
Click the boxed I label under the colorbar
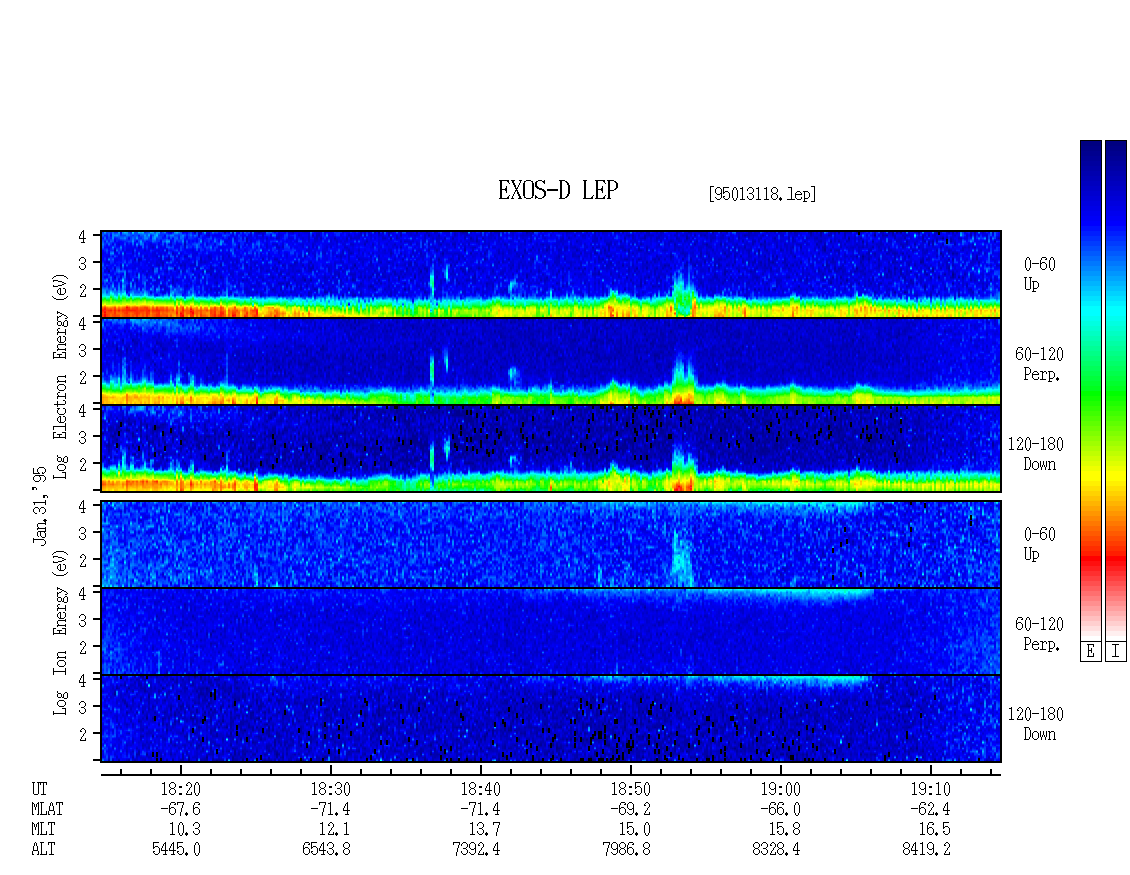tap(1116, 652)
